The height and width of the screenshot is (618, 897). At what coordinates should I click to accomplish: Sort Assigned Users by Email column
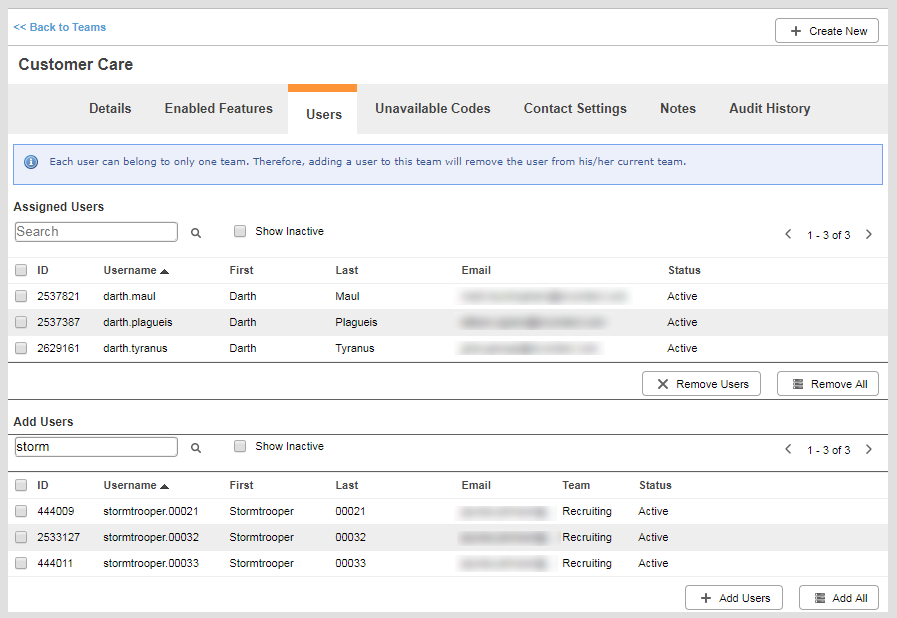point(476,270)
